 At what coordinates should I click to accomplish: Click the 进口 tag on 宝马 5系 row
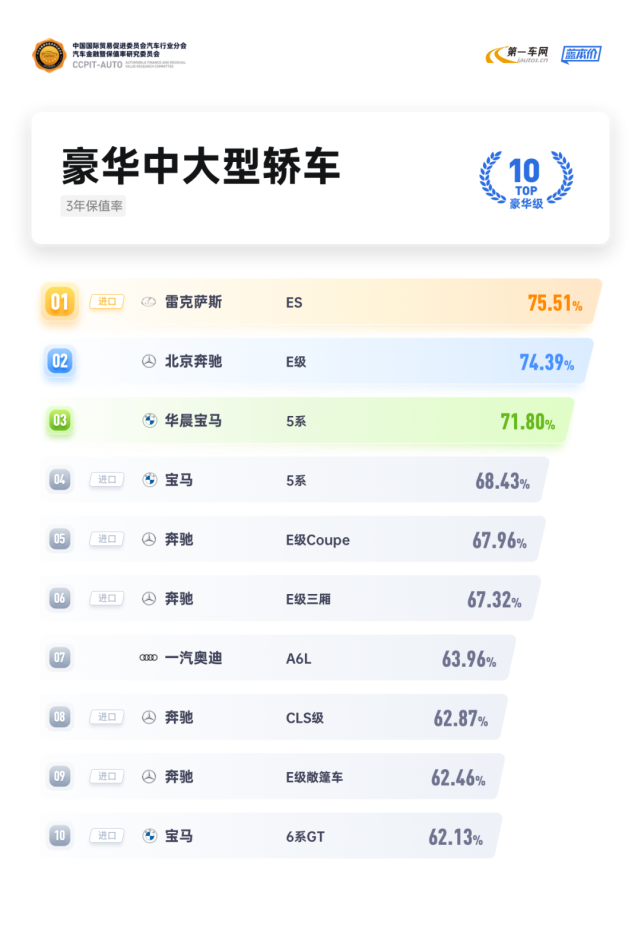(x=107, y=480)
